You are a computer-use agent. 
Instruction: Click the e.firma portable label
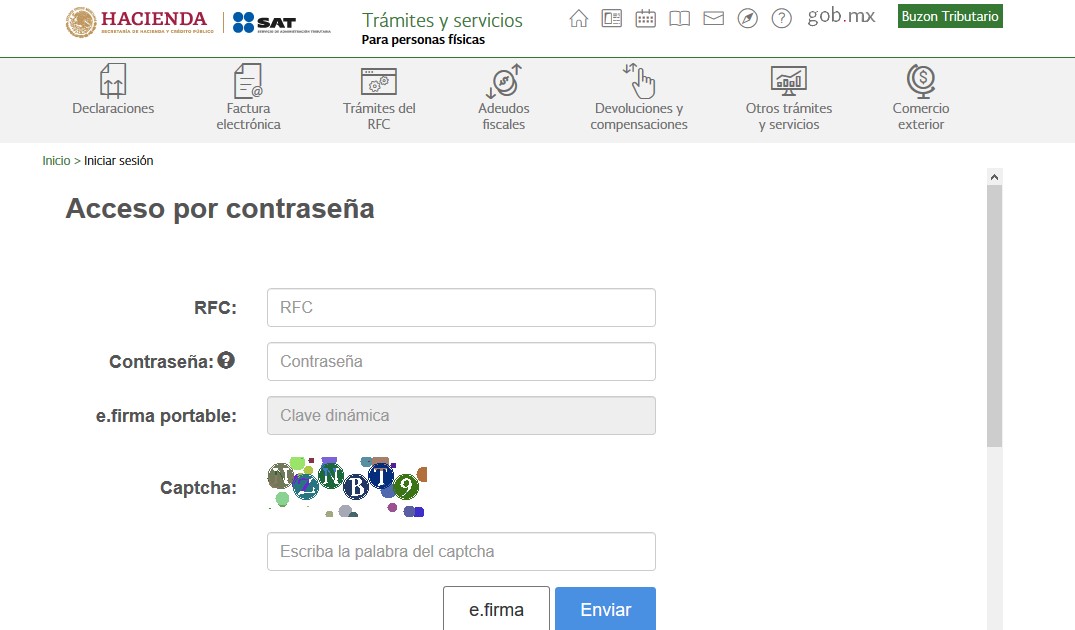pos(166,415)
